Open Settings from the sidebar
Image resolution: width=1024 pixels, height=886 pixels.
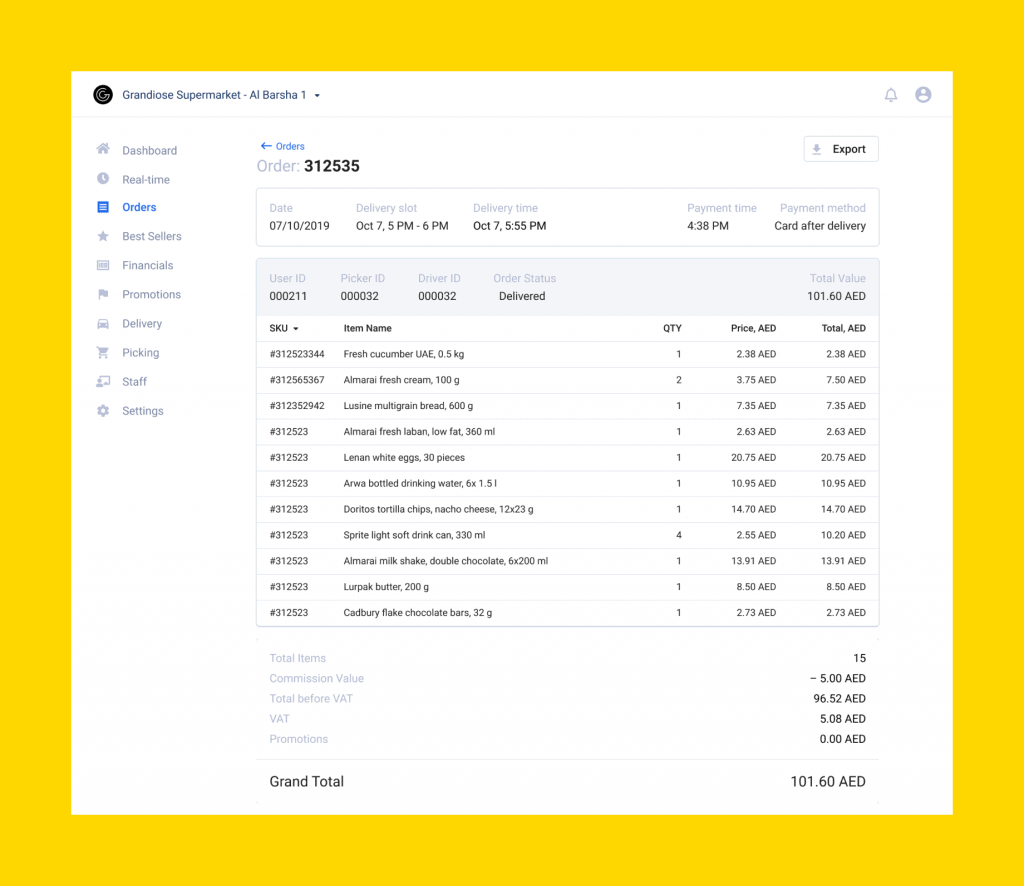pos(142,411)
